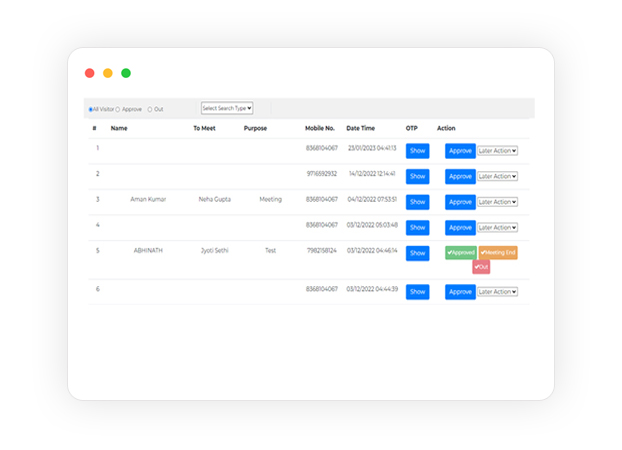Open Later Action dropdown in row 6
The height and width of the screenshot is (450, 622).
tap(497, 292)
